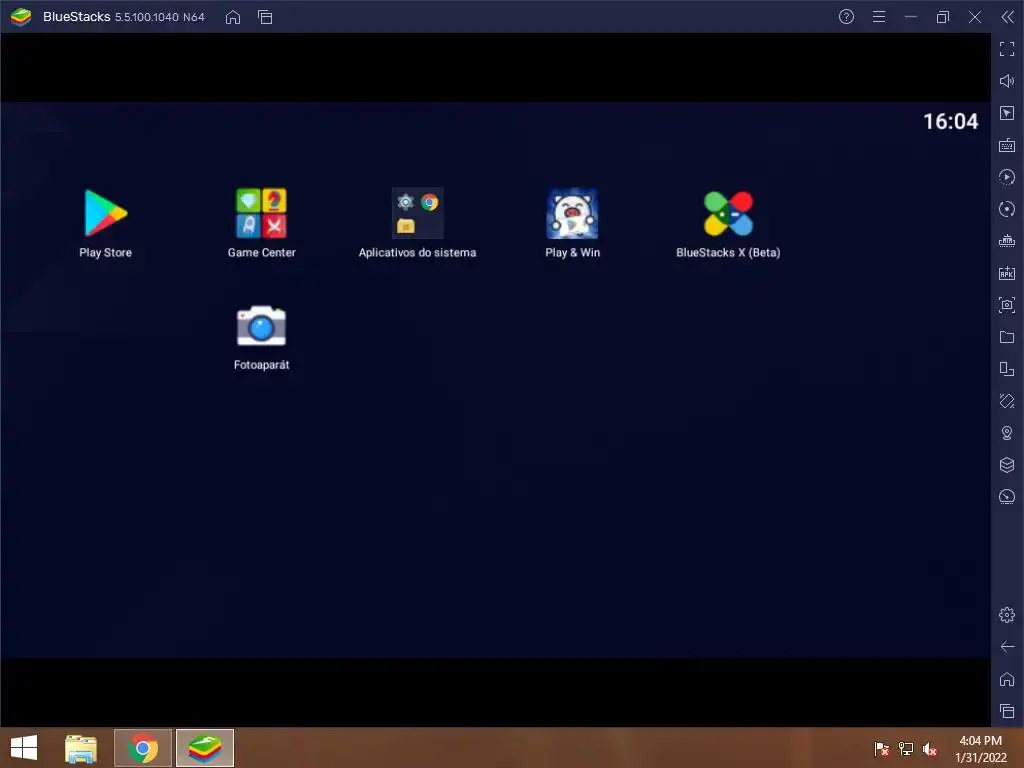Click the 16:04 clock widget

[x=950, y=121]
